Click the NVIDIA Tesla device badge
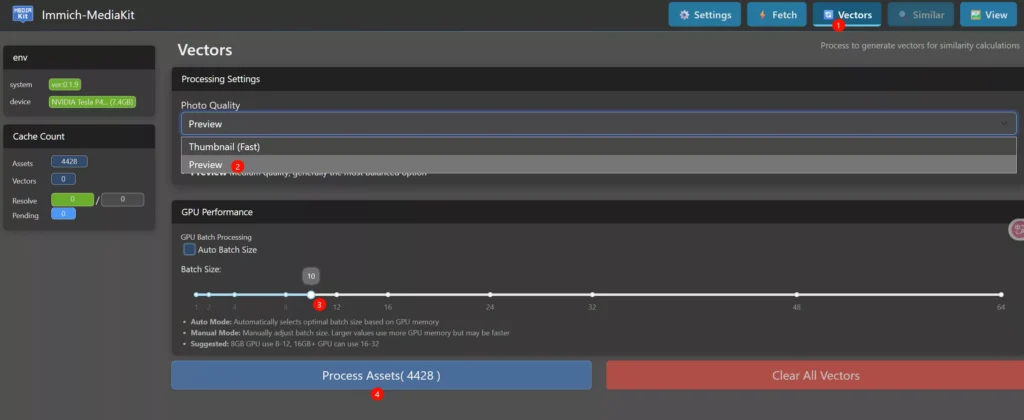This screenshot has height=420, width=1024. (92, 101)
